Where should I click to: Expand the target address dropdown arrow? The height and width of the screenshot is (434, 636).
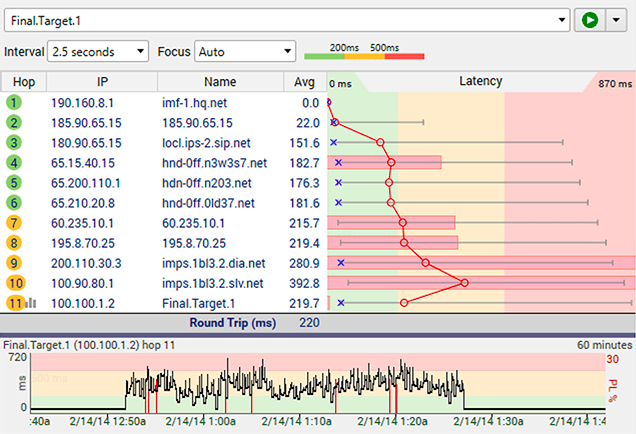[562, 20]
